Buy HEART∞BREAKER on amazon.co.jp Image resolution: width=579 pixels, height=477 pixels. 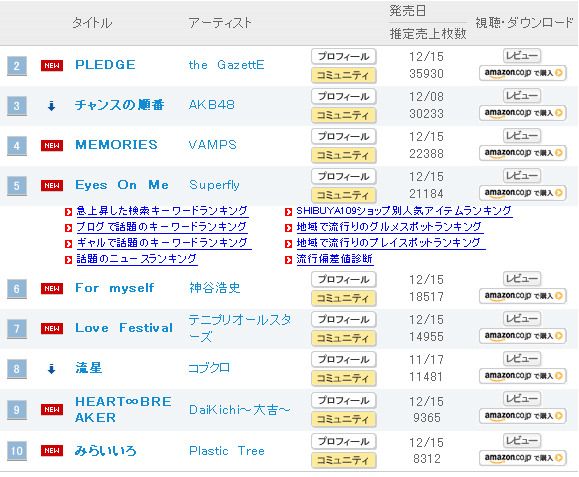[x=523, y=416]
